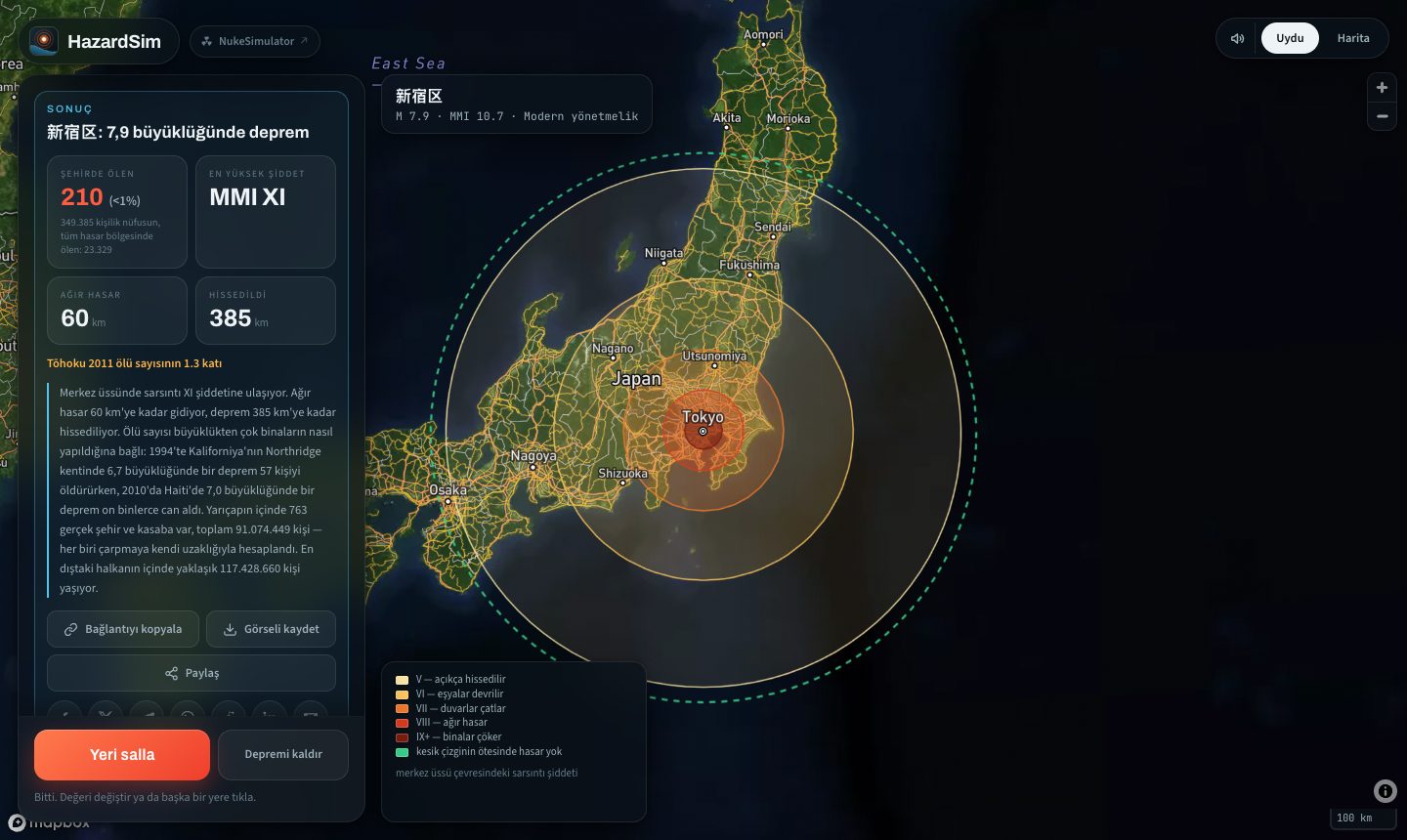The height and width of the screenshot is (840, 1407).
Task: Click the dark red IX+ legend swatch
Action: (x=402, y=737)
